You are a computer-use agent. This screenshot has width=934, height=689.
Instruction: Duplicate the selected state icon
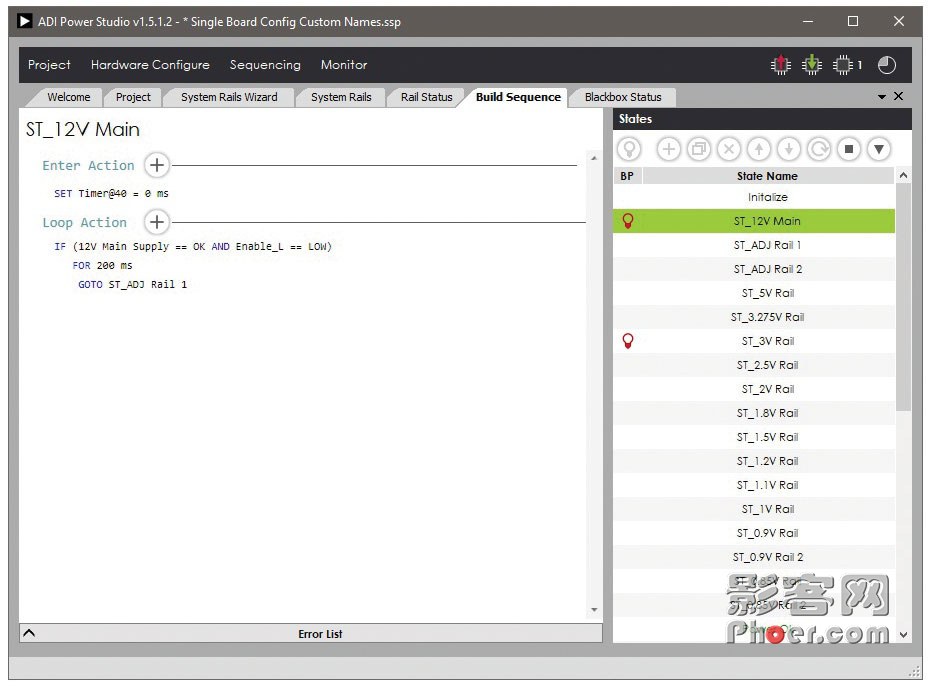tap(699, 149)
